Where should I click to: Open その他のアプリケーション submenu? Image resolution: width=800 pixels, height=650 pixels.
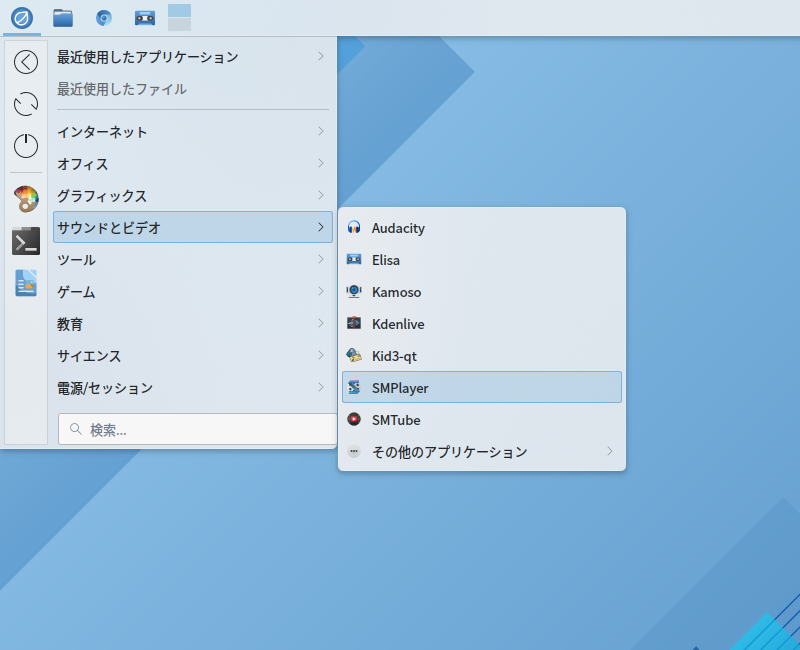pyautogui.click(x=482, y=452)
